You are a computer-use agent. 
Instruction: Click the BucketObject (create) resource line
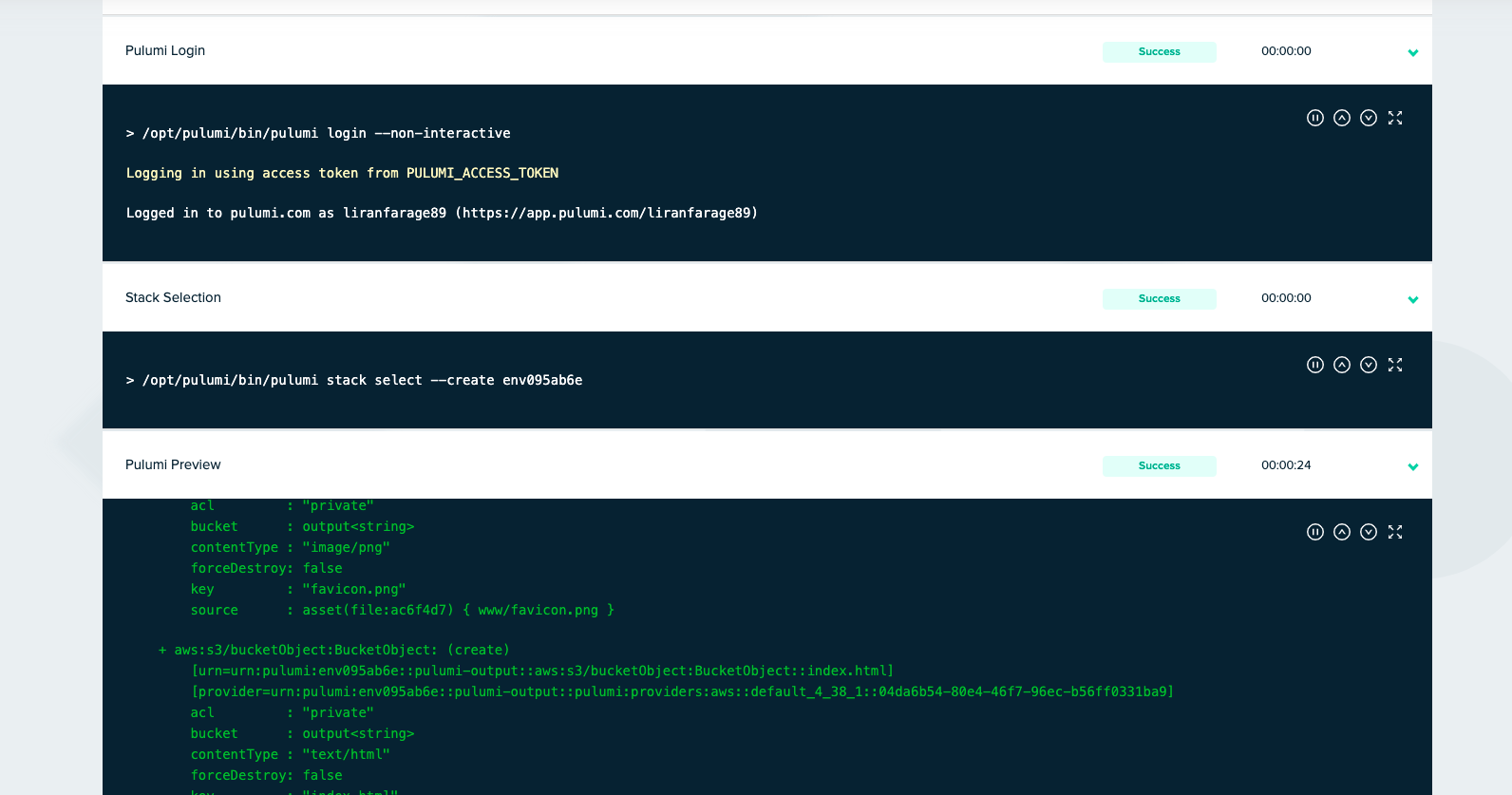(x=333, y=650)
